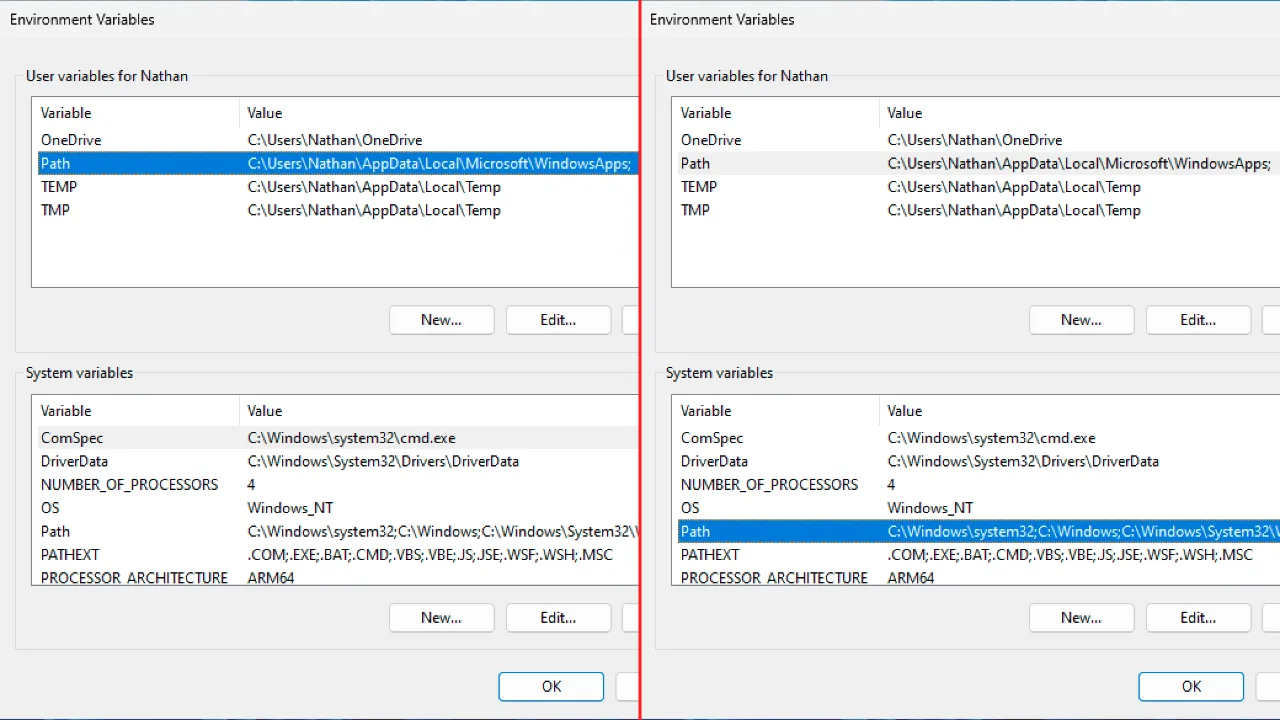
Task: Select the PATHEXT system variable row
Action: tap(69, 555)
